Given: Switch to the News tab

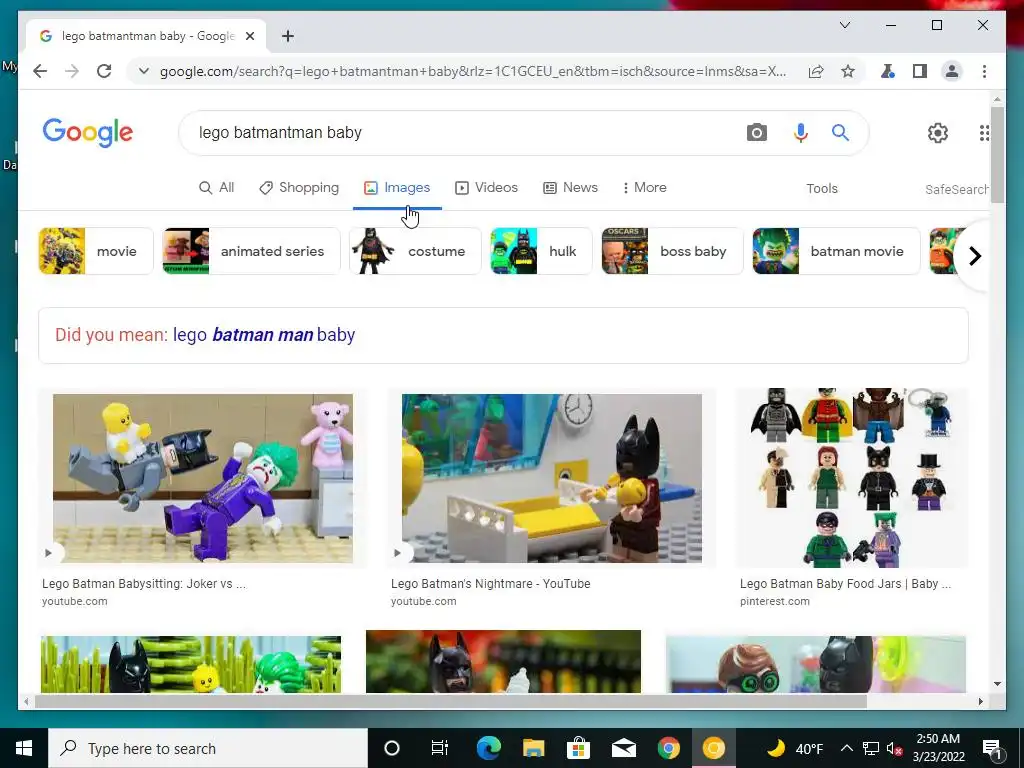Looking at the screenshot, I should click(570, 187).
